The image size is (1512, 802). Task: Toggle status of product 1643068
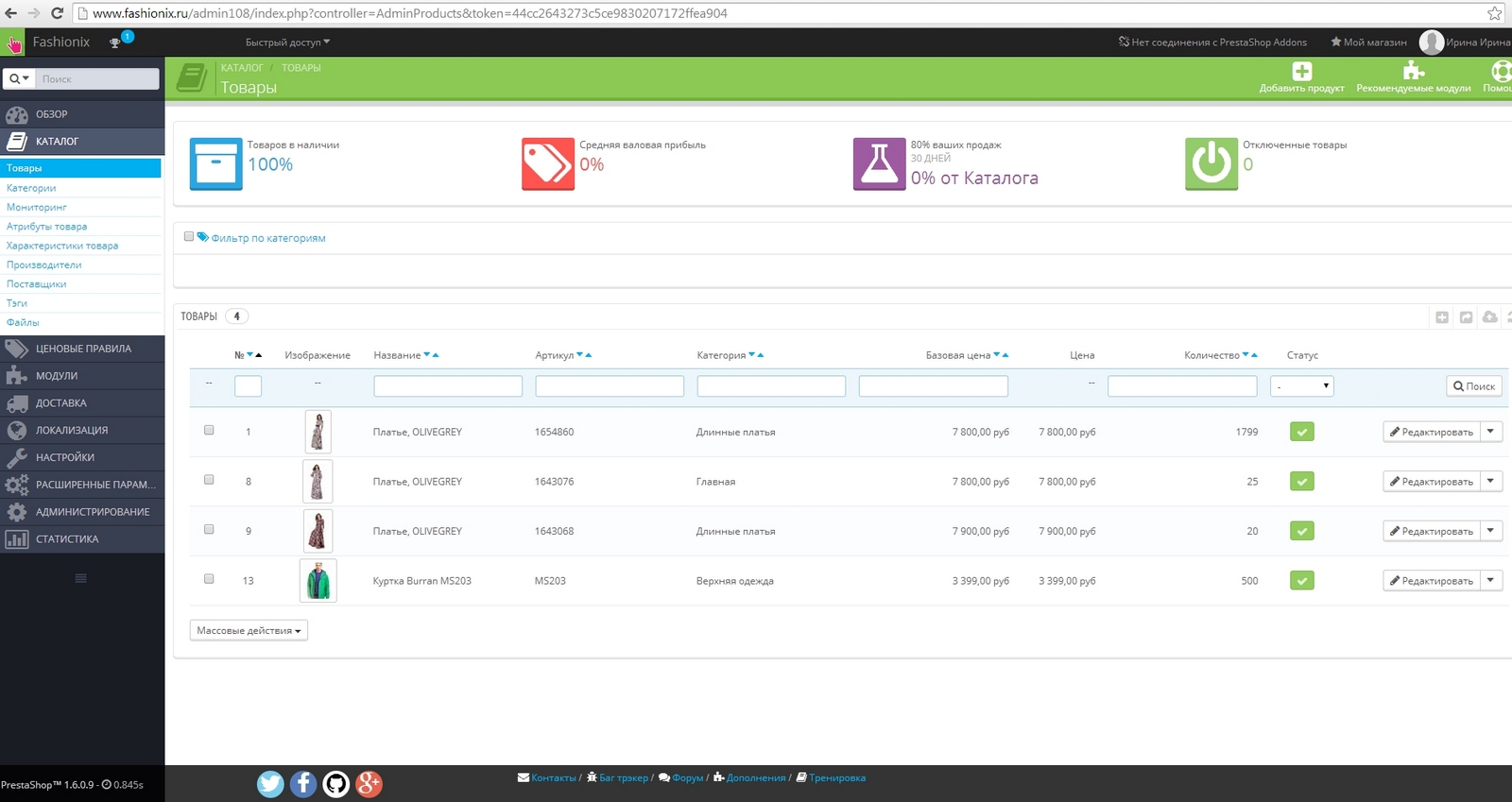1302,531
